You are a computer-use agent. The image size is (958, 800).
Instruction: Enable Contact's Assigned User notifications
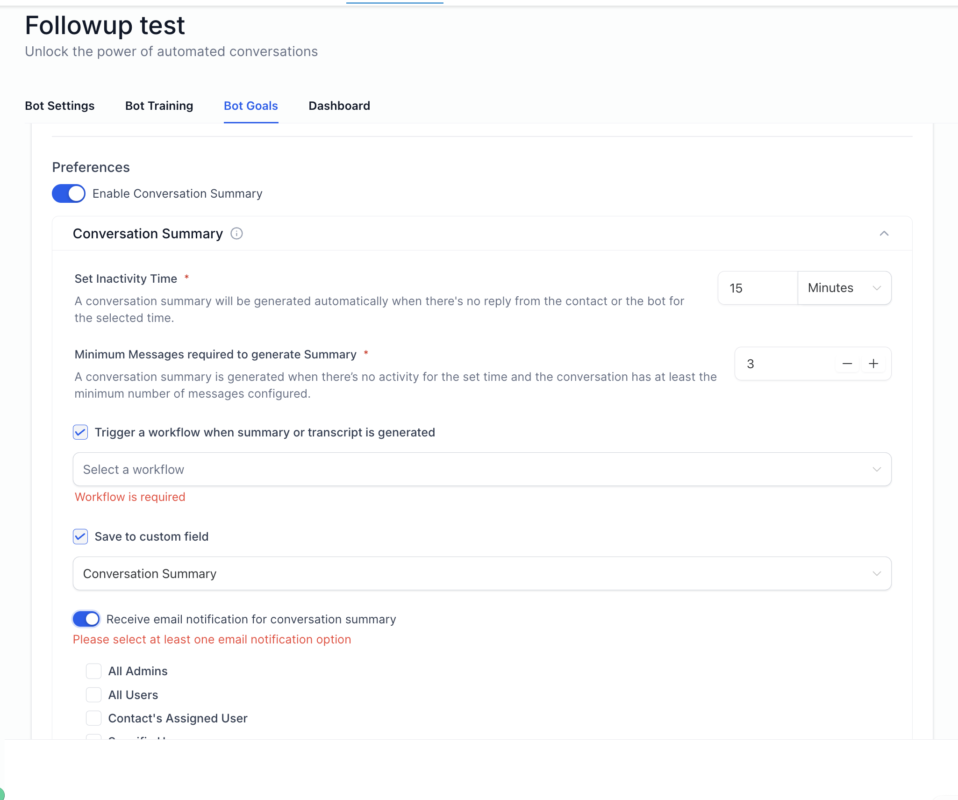[94, 717]
